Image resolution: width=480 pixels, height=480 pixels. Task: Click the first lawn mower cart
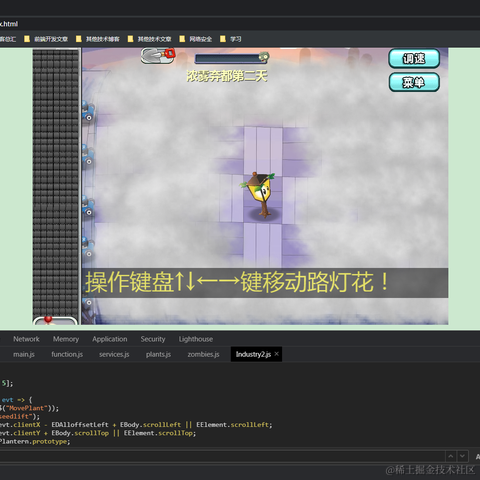pyautogui.click(x=88, y=111)
